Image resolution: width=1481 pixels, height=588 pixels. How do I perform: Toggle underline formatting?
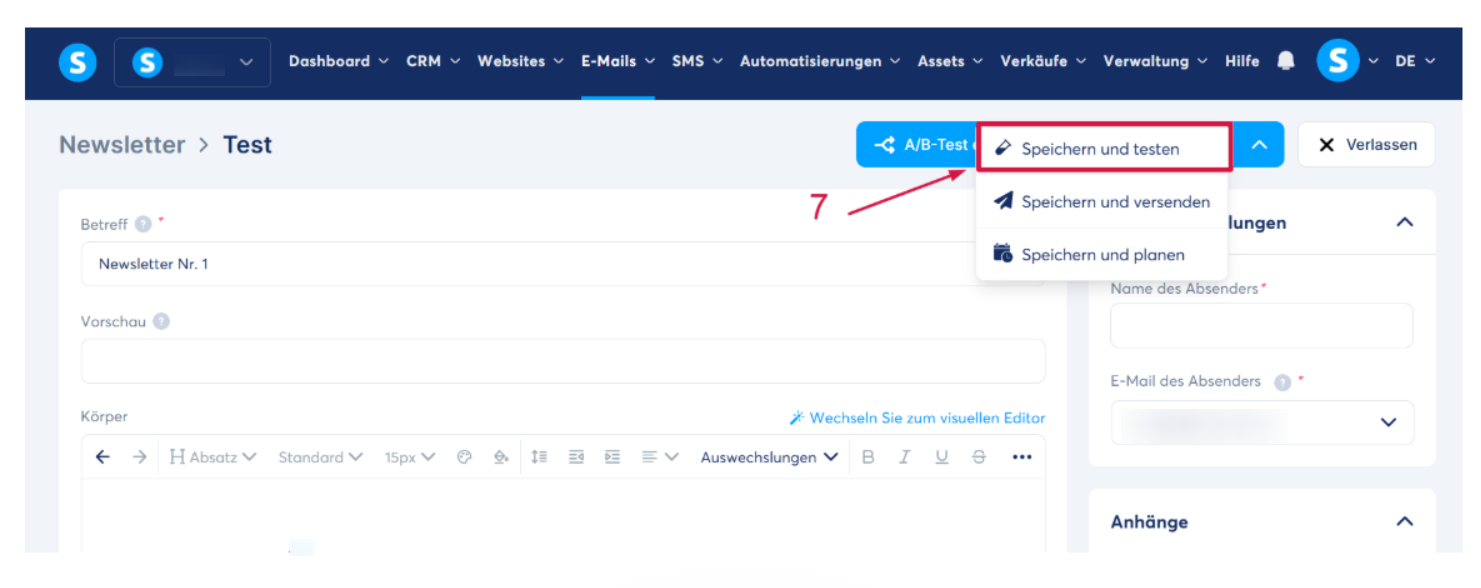tap(942, 457)
